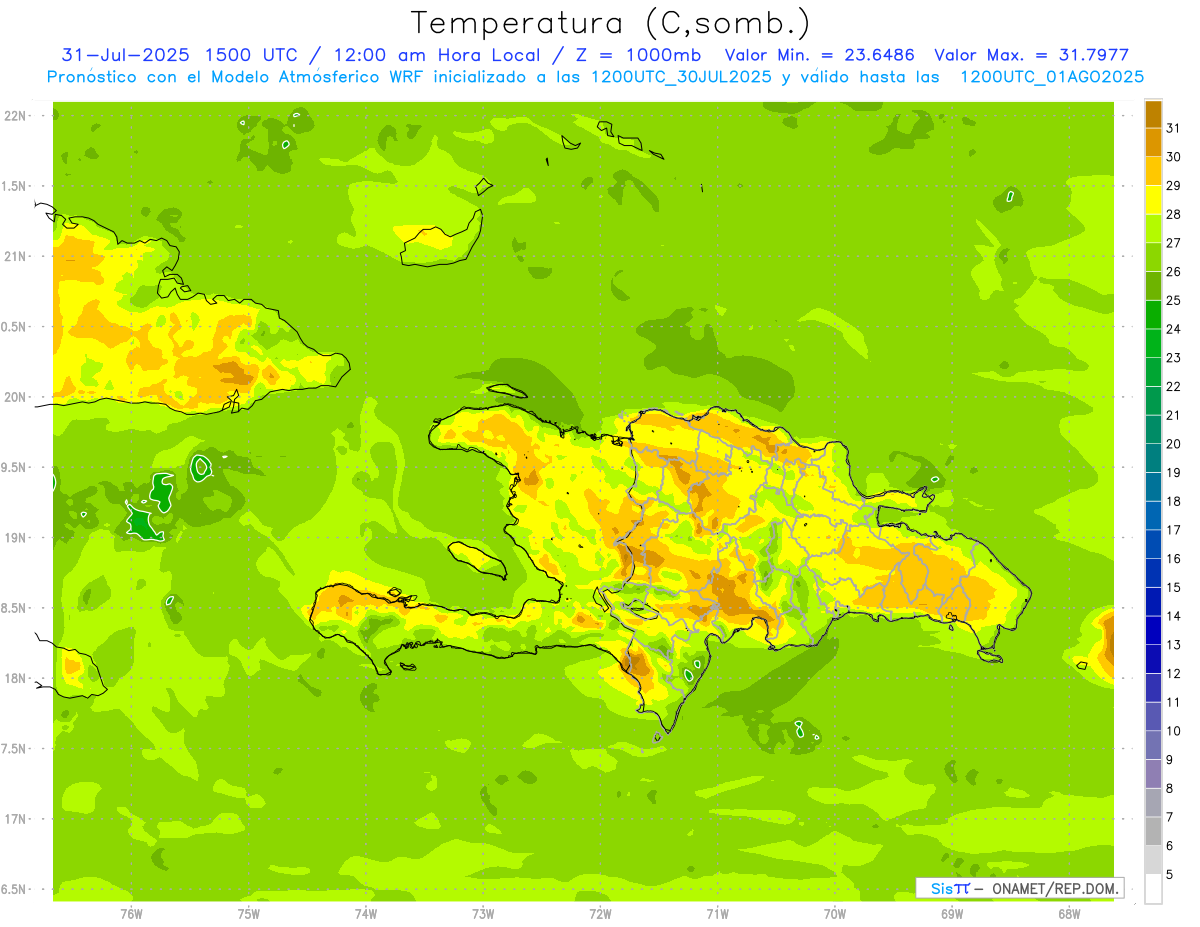The width and height of the screenshot is (1200, 927).
Task: Click the '71W' longitude label
Action: point(717,914)
